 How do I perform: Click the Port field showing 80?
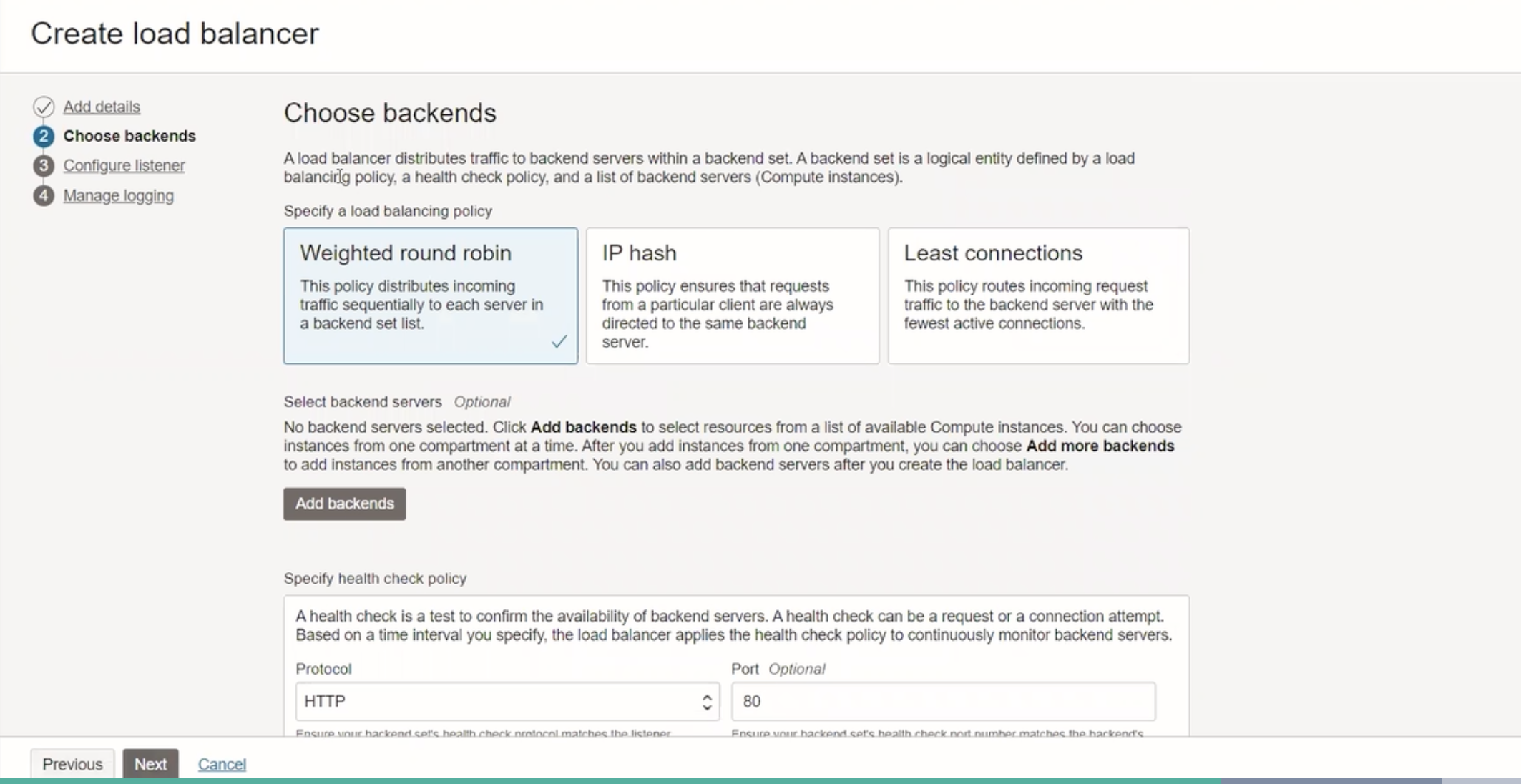pyautogui.click(x=942, y=701)
